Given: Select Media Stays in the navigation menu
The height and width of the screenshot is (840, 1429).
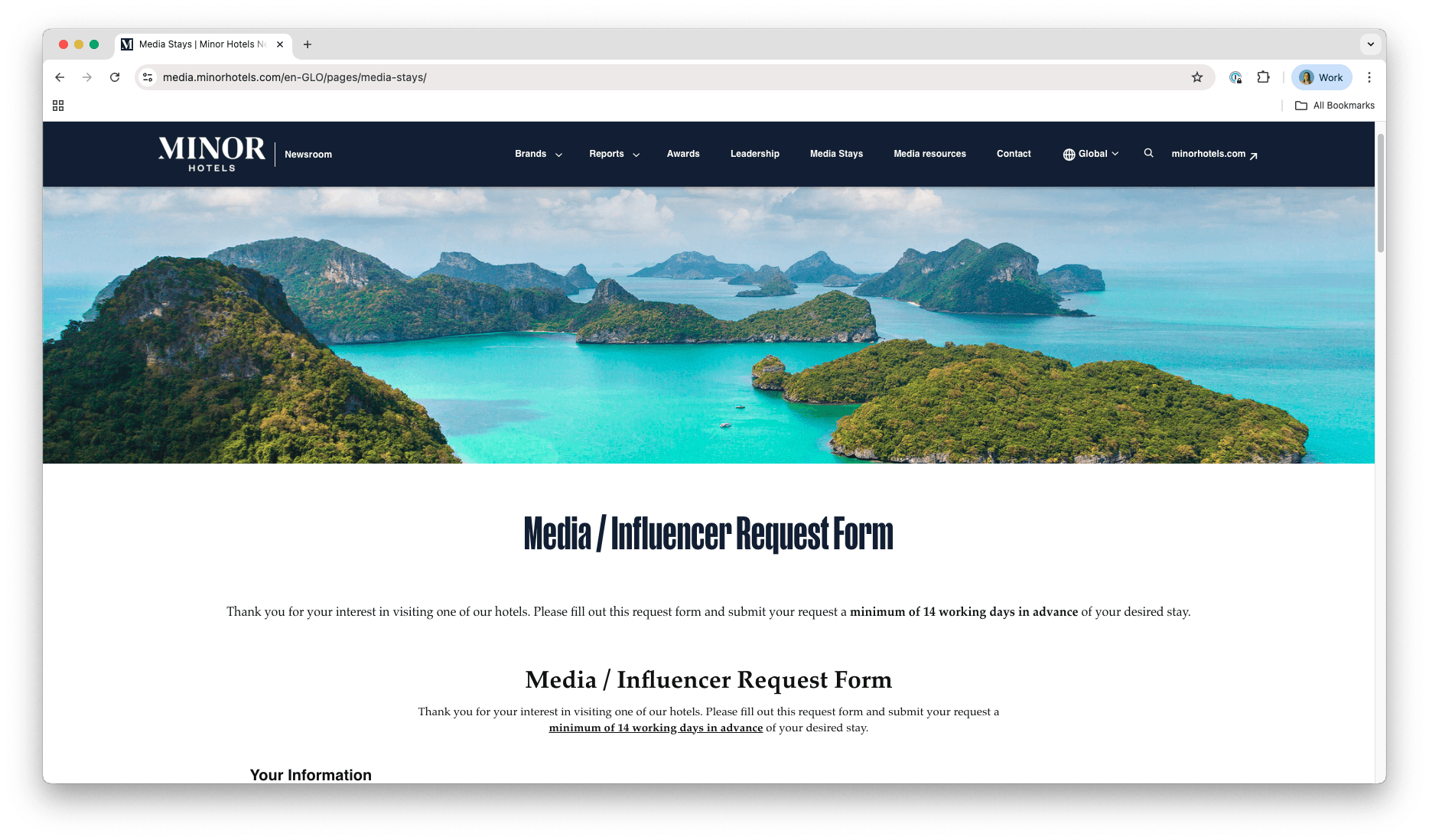Looking at the screenshot, I should (836, 154).
